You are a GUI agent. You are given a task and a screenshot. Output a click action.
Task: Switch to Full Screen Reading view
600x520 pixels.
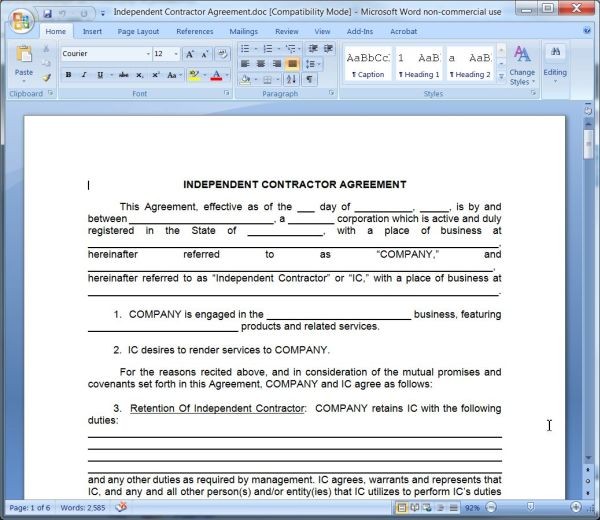(415, 508)
